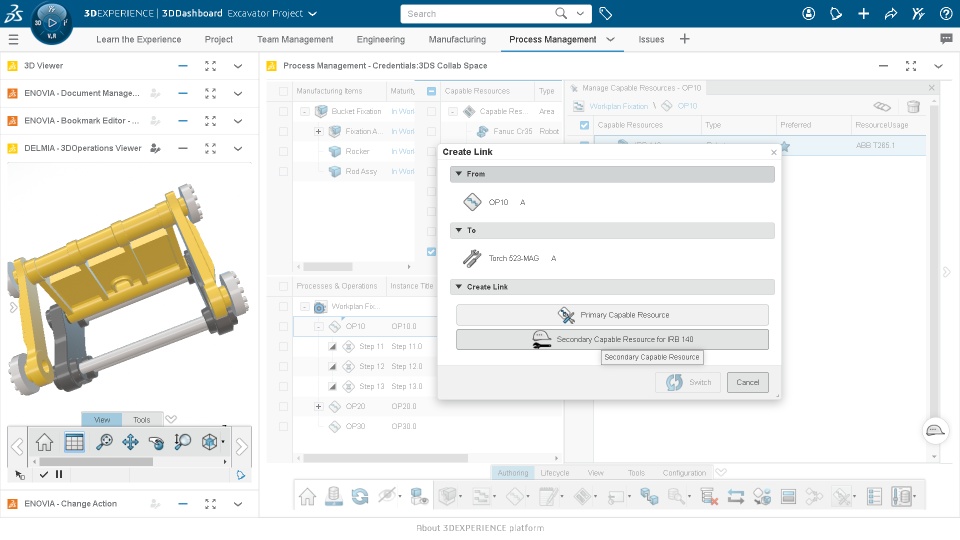Screen dimensions: 960x540
Task: Switch to the Team Management tab
Action: pyautogui.click(x=295, y=39)
